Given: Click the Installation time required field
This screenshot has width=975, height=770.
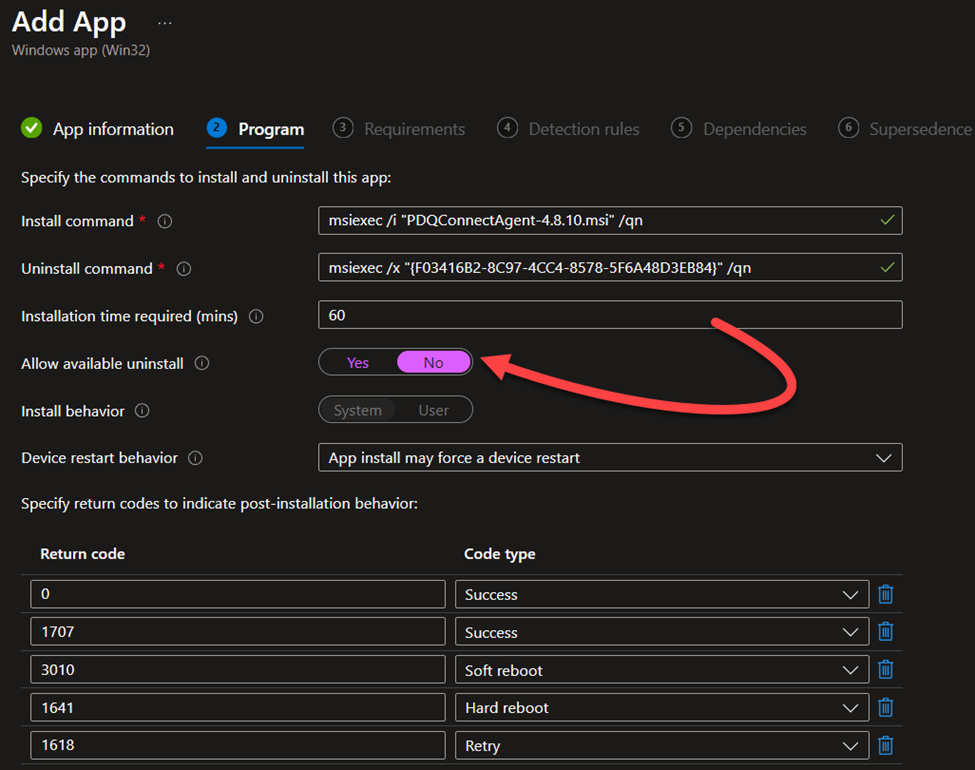Looking at the screenshot, I should pyautogui.click(x=610, y=315).
